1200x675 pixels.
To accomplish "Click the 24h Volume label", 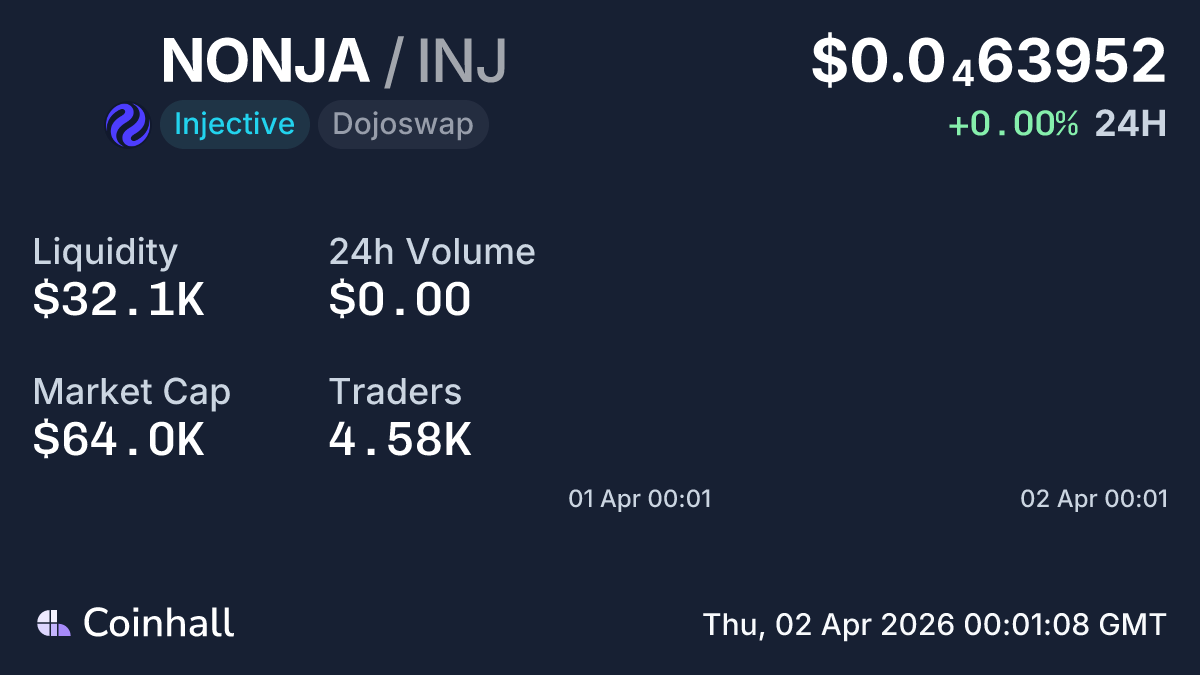I will (432, 252).
